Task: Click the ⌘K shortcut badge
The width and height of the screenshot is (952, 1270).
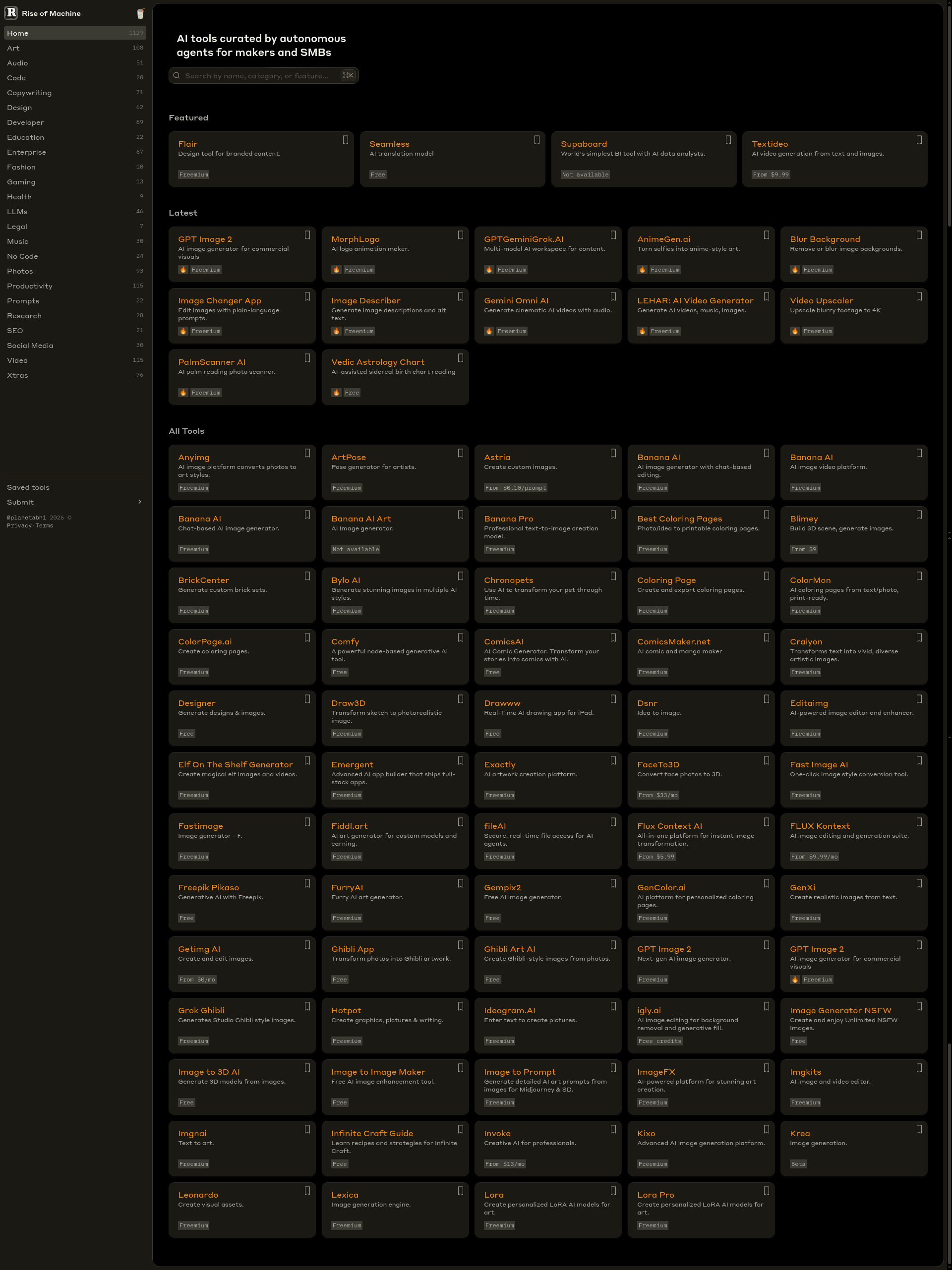Action: [x=348, y=75]
